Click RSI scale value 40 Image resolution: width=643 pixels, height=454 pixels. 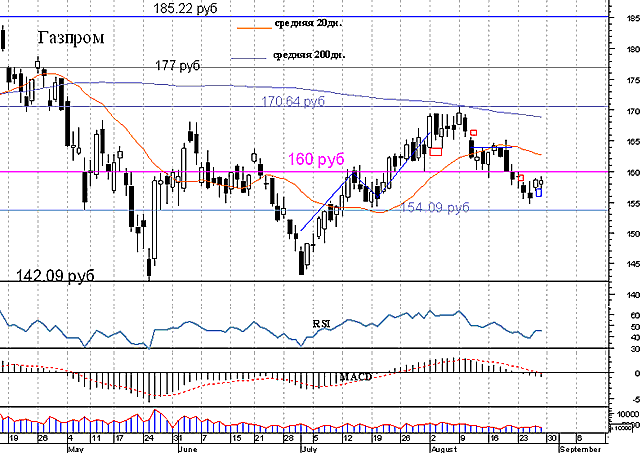pos(635,338)
